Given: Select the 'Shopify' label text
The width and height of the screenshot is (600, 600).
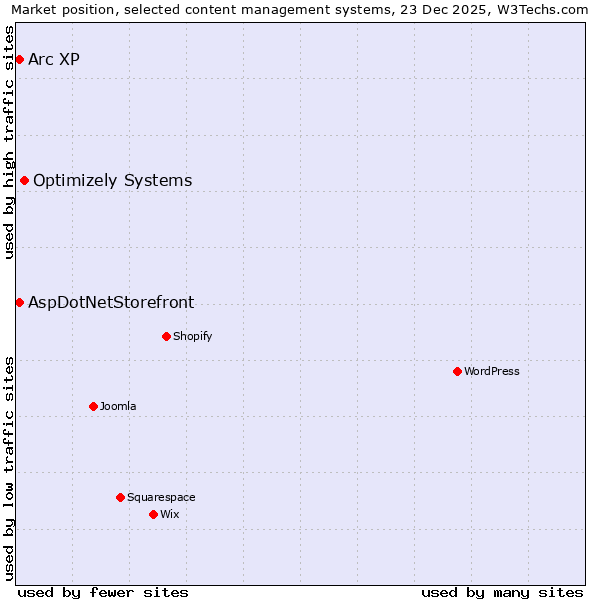Looking at the screenshot, I should pyautogui.click(x=192, y=336).
